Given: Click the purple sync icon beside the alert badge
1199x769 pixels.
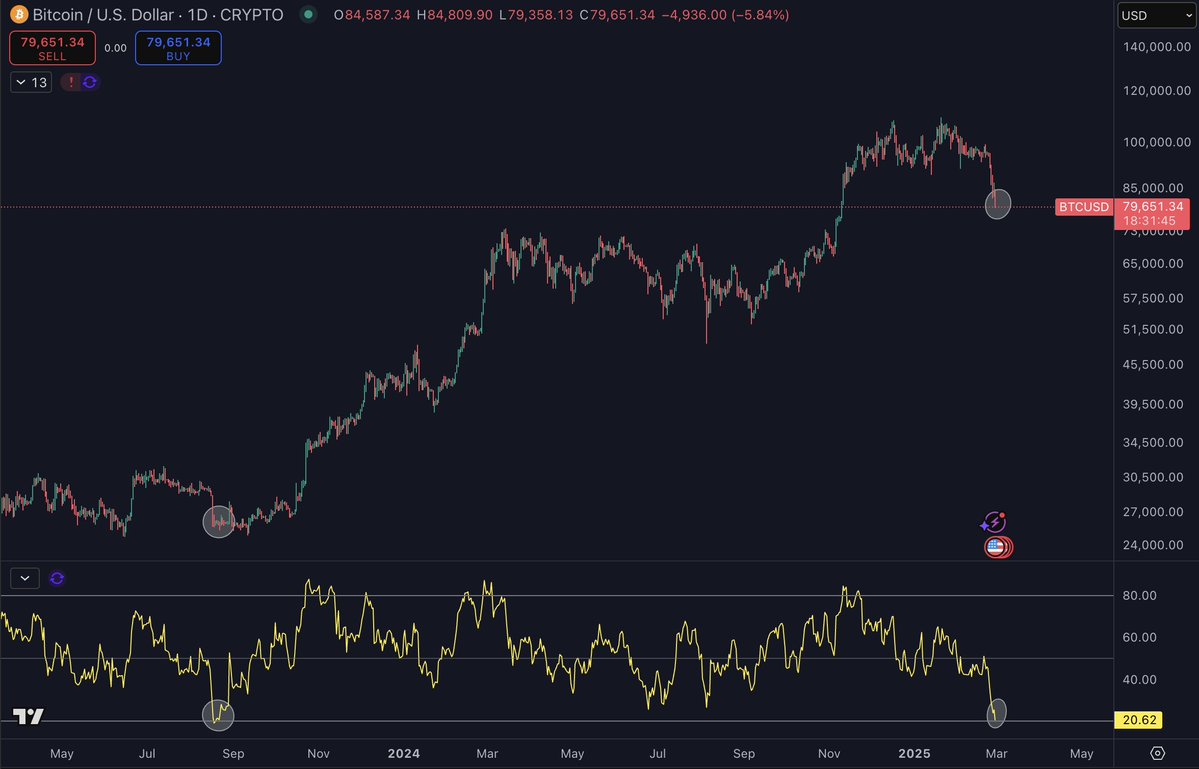Looking at the screenshot, I should click(89, 82).
